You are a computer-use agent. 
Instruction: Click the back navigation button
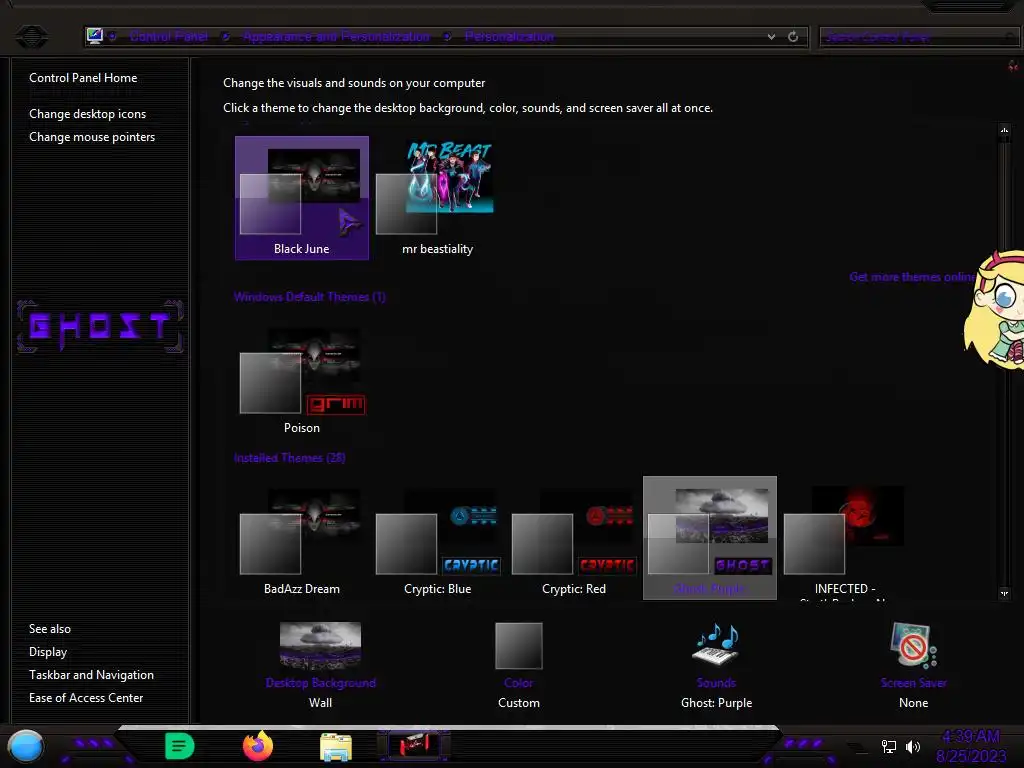pos(31,36)
